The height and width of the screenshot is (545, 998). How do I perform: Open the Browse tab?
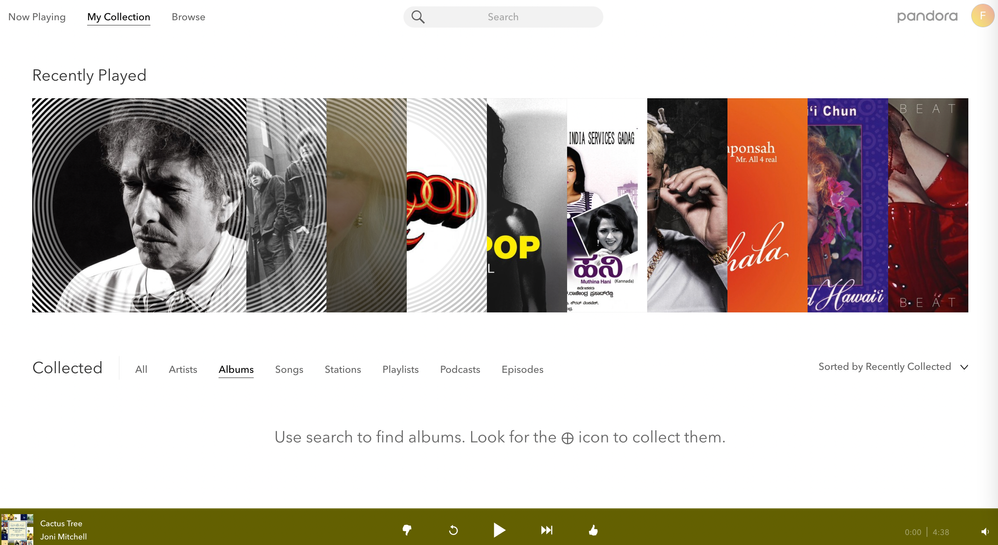tap(188, 17)
